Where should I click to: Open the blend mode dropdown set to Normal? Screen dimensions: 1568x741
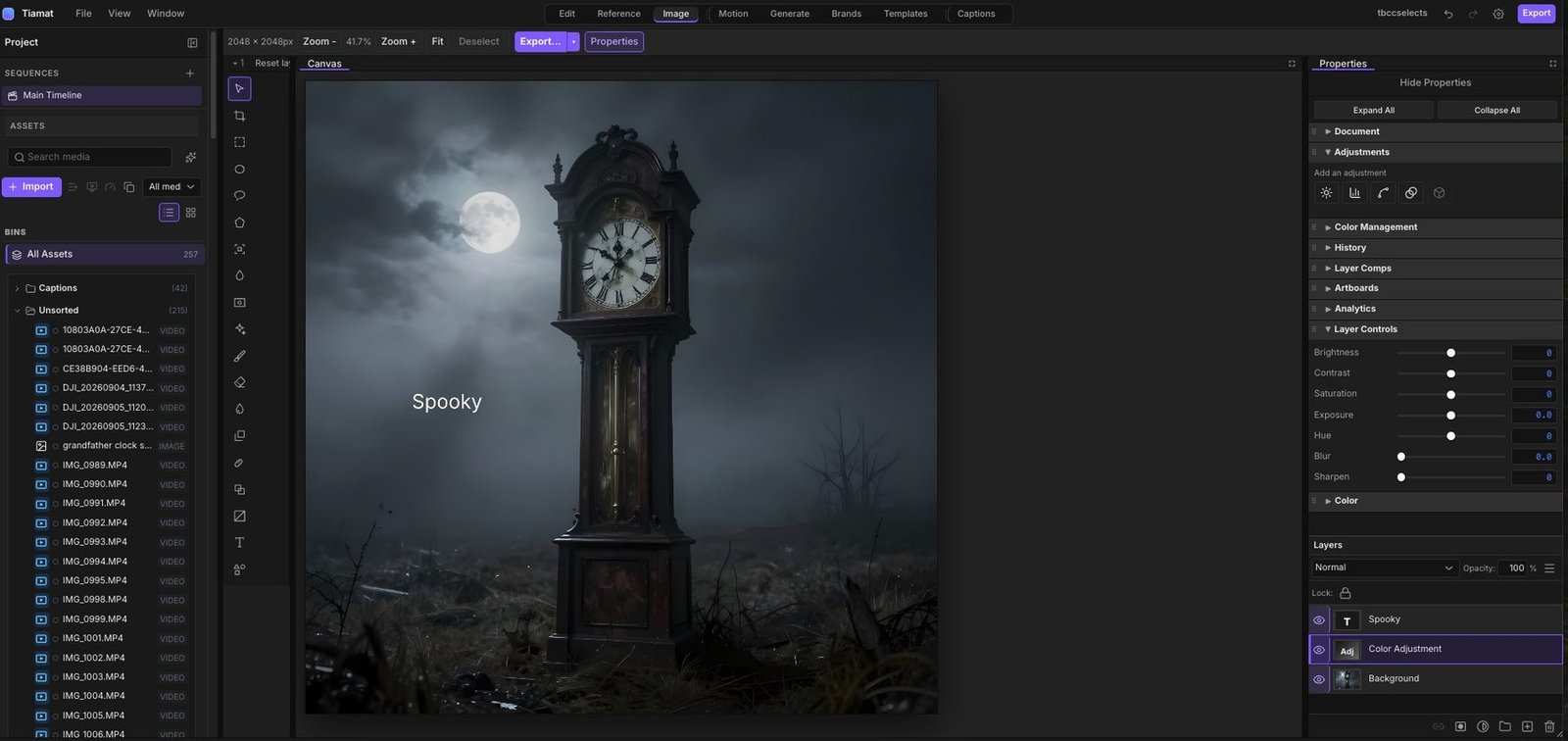pos(1384,568)
